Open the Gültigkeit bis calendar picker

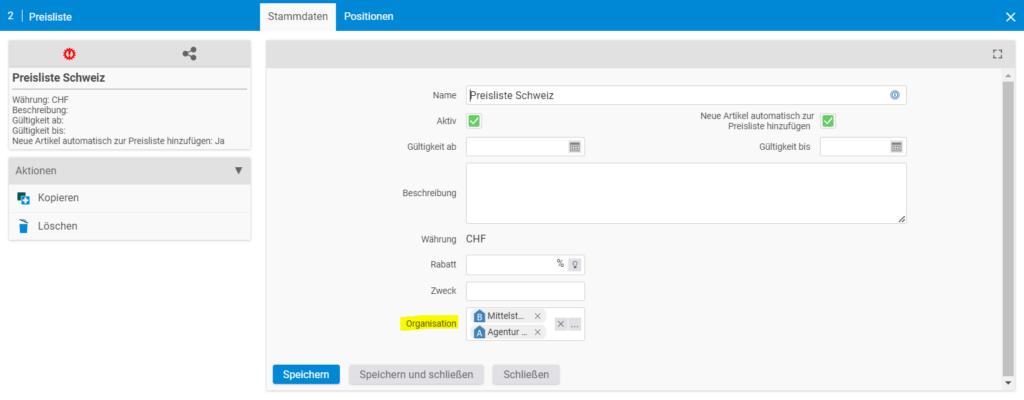pos(896,147)
